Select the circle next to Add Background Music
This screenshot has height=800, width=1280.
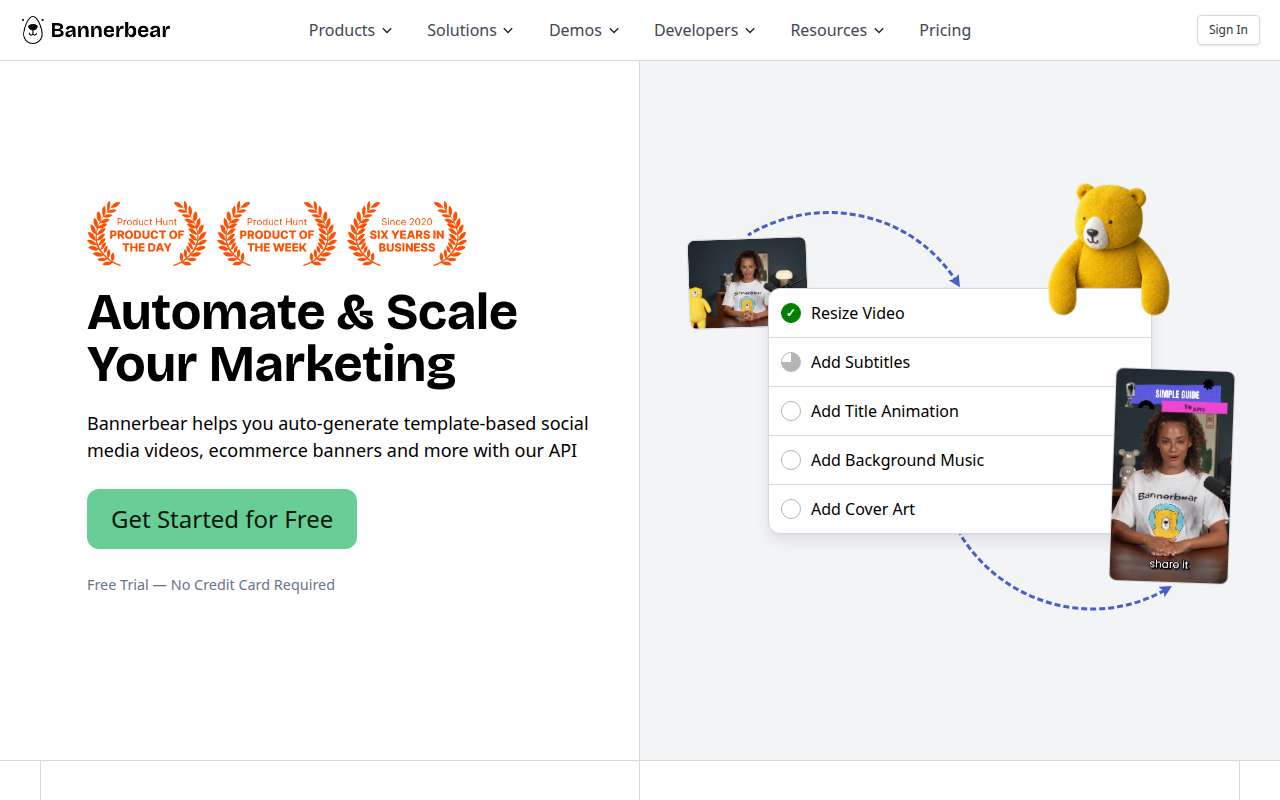coord(791,460)
